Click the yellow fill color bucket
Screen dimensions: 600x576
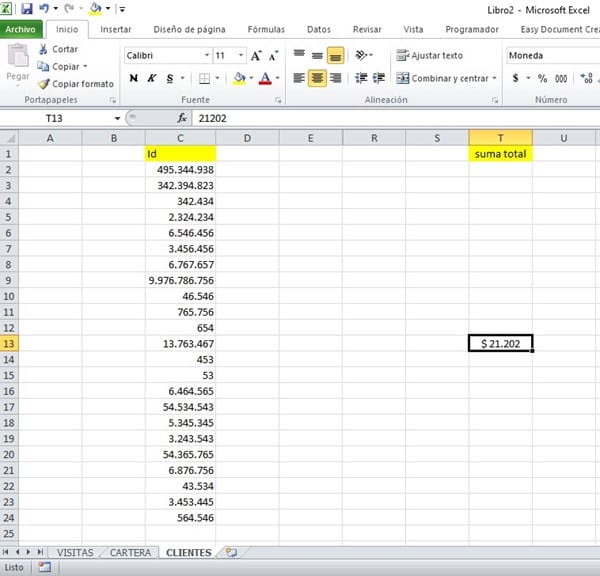click(238, 78)
